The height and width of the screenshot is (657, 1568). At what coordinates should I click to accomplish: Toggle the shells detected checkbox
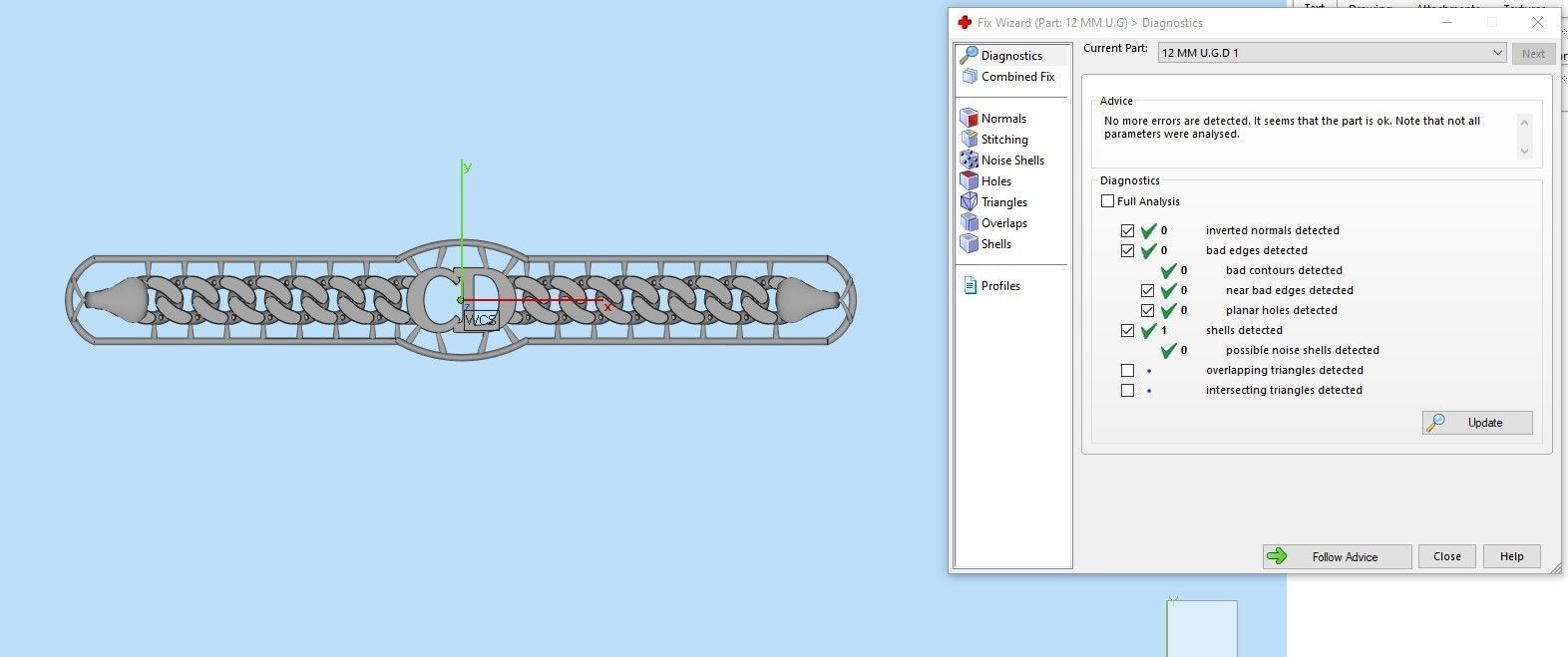point(1127,330)
